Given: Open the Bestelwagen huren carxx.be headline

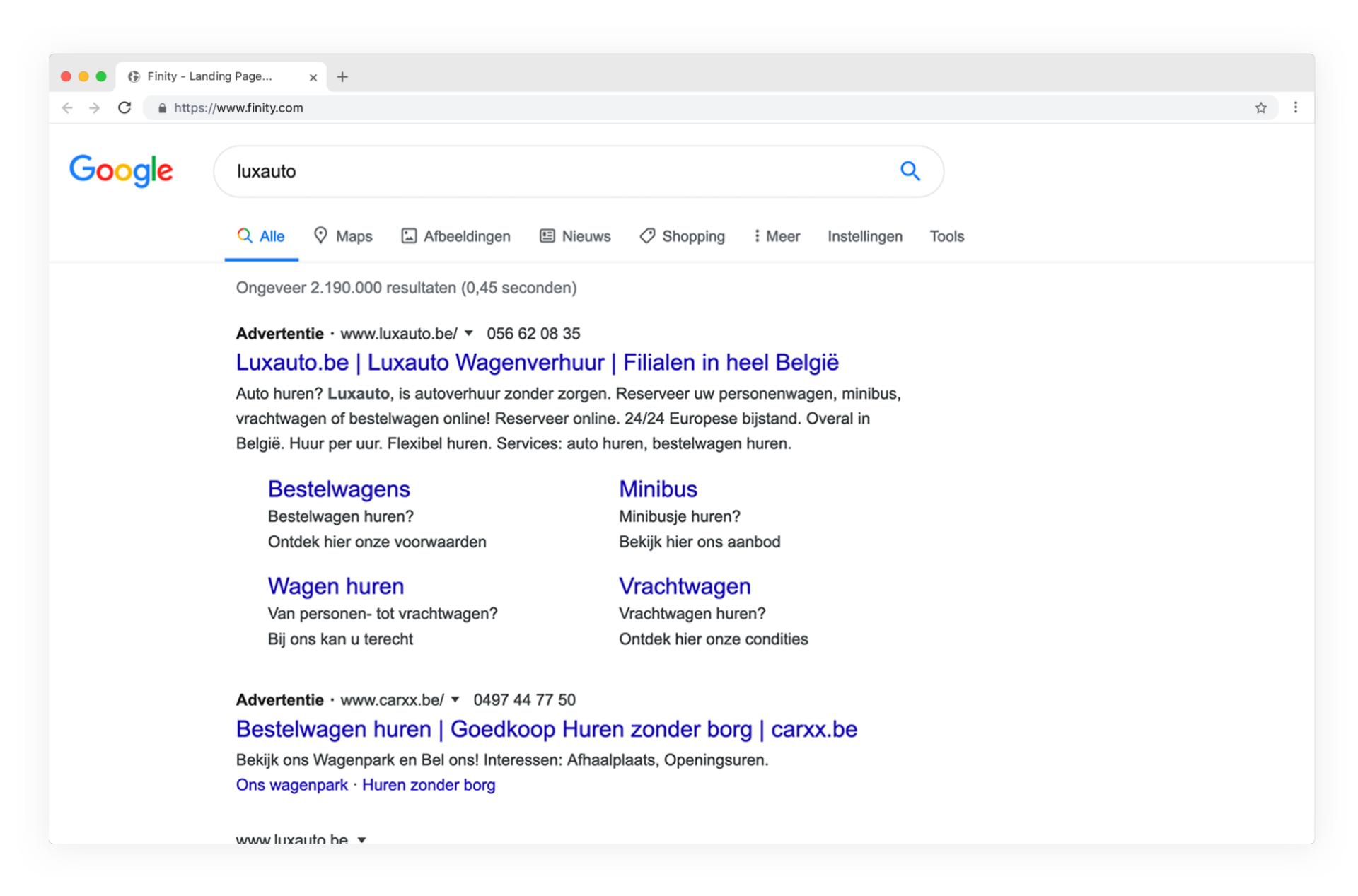Looking at the screenshot, I should tap(547, 728).
